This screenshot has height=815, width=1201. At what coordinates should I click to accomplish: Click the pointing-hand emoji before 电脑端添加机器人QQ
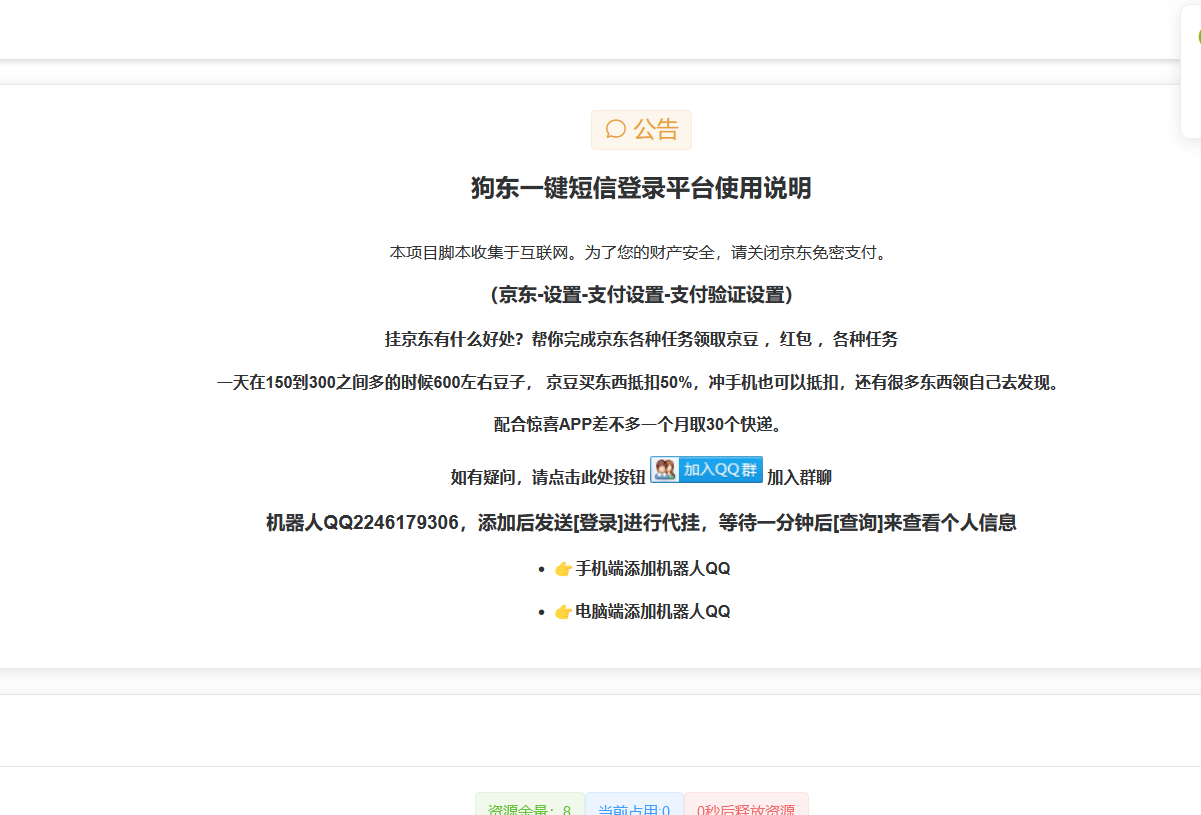coord(563,612)
